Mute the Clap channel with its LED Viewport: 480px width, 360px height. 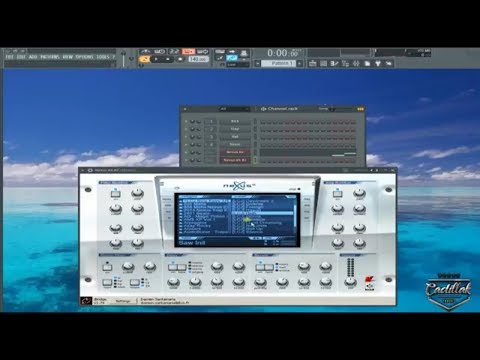[186, 129]
